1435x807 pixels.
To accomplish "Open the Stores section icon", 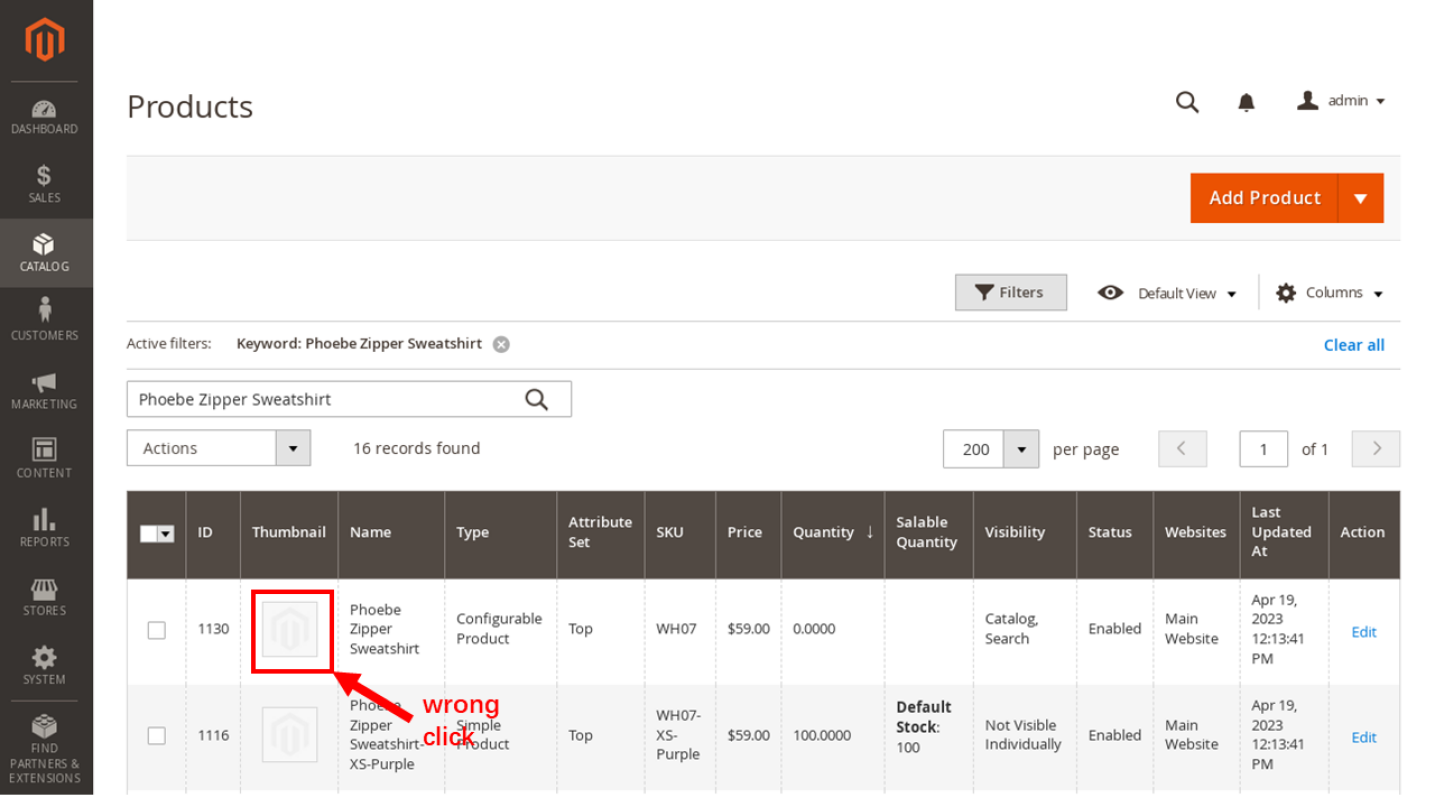I will click(x=44, y=596).
